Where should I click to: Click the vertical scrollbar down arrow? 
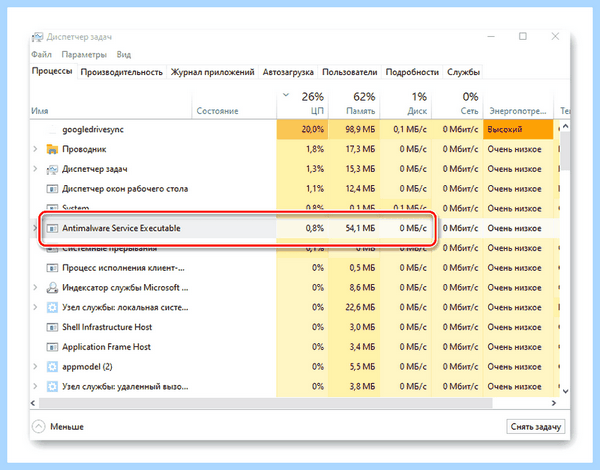coord(565,391)
